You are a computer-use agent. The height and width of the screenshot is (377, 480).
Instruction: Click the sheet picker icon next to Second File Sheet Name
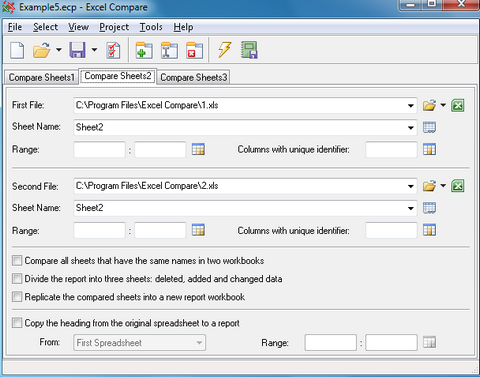click(429, 208)
